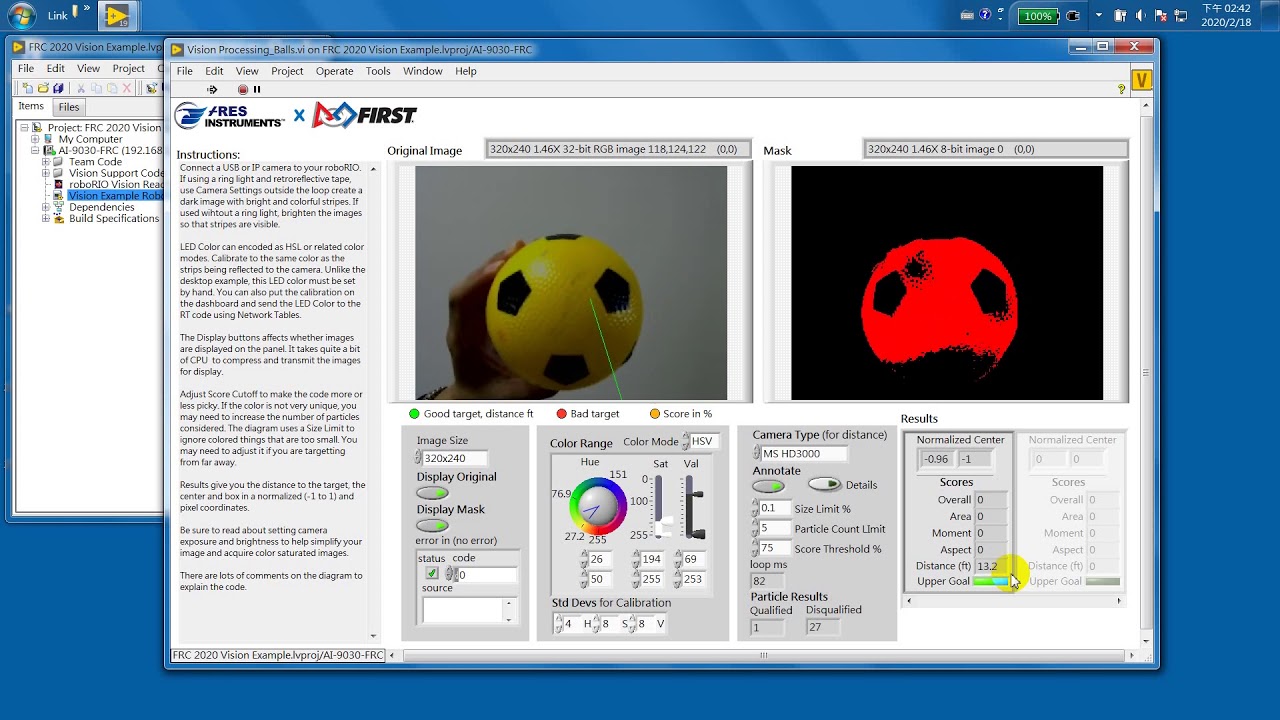The height and width of the screenshot is (720, 1280).
Task: Click the network tray icon
Action: (x=1183, y=16)
